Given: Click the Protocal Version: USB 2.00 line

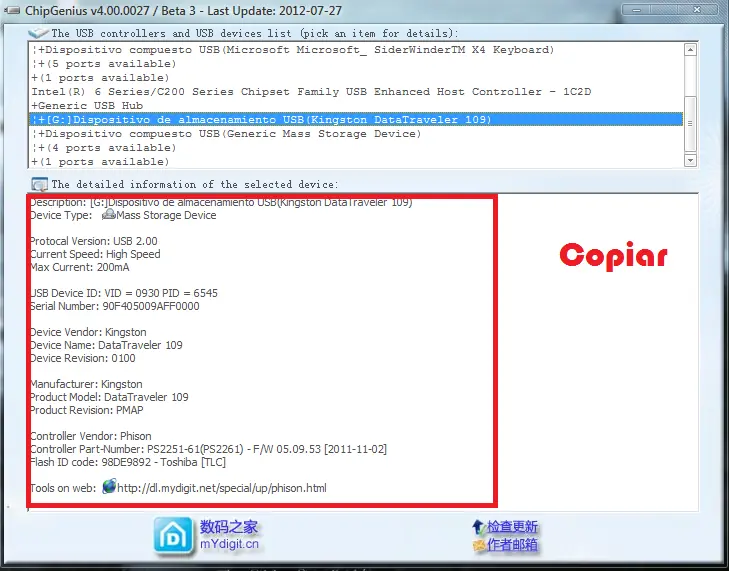Looking at the screenshot, I should click(x=94, y=241).
